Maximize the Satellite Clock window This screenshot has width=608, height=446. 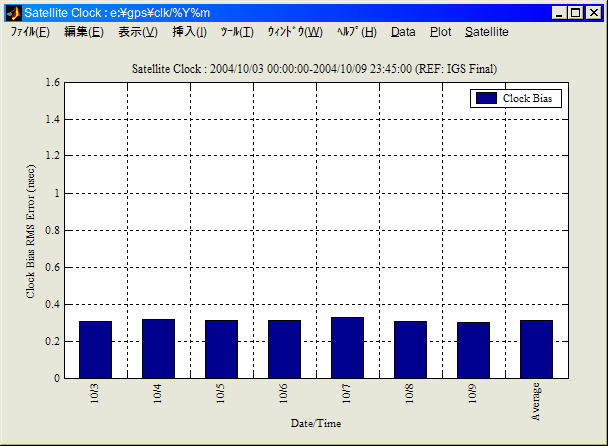[x=576, y=13]
